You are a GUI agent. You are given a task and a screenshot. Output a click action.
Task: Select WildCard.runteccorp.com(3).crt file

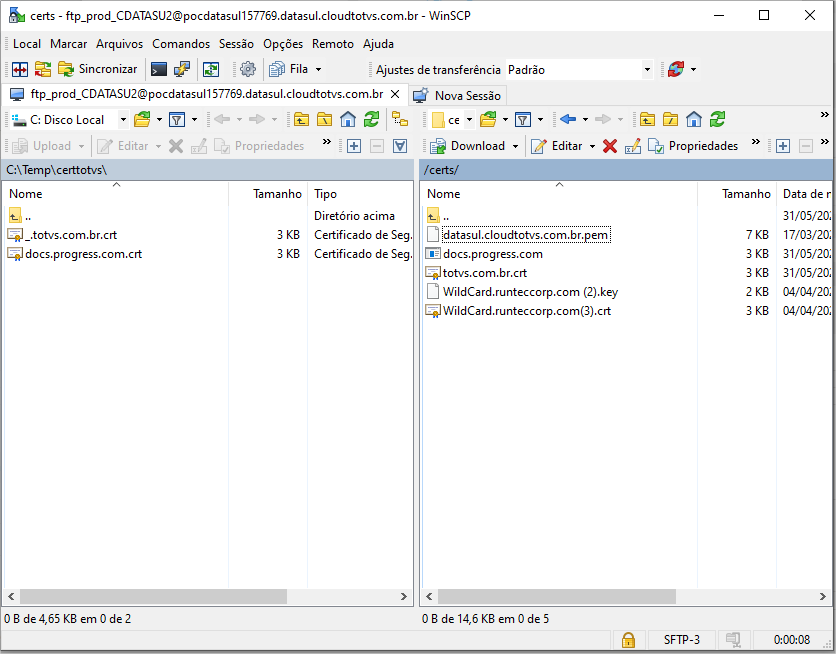click(527, 311)
